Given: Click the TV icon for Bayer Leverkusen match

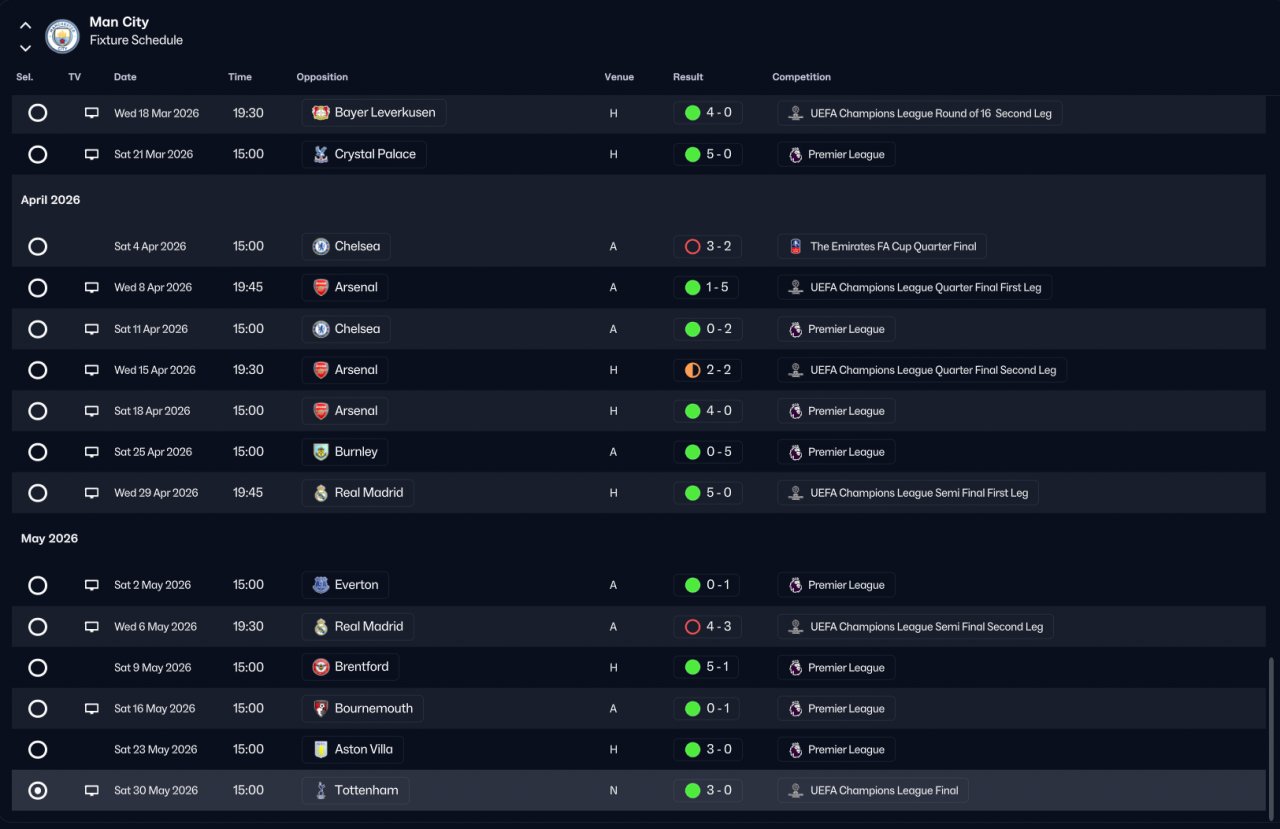Looking at the screenshot, I should (92, 113).
